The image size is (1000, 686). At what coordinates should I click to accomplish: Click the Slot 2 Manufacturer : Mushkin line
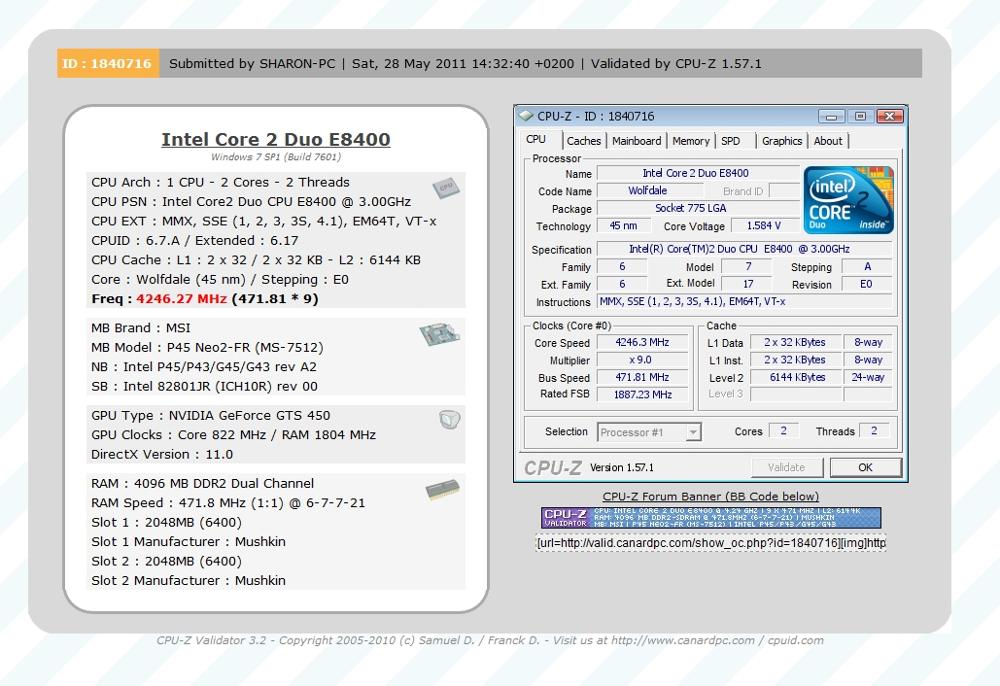coord(188,580)
